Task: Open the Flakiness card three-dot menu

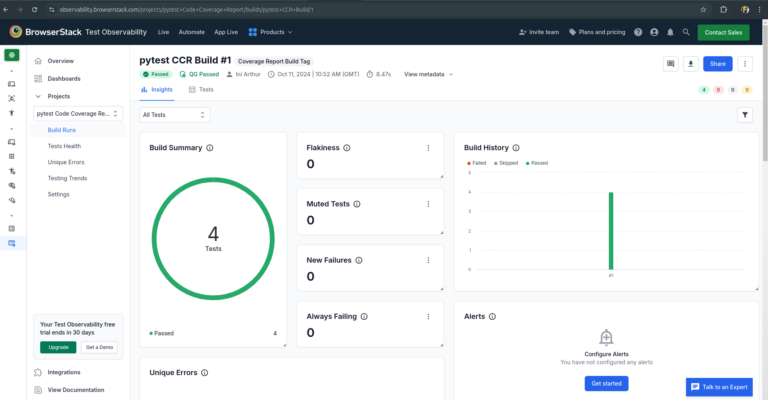Action: click(428, 148)
